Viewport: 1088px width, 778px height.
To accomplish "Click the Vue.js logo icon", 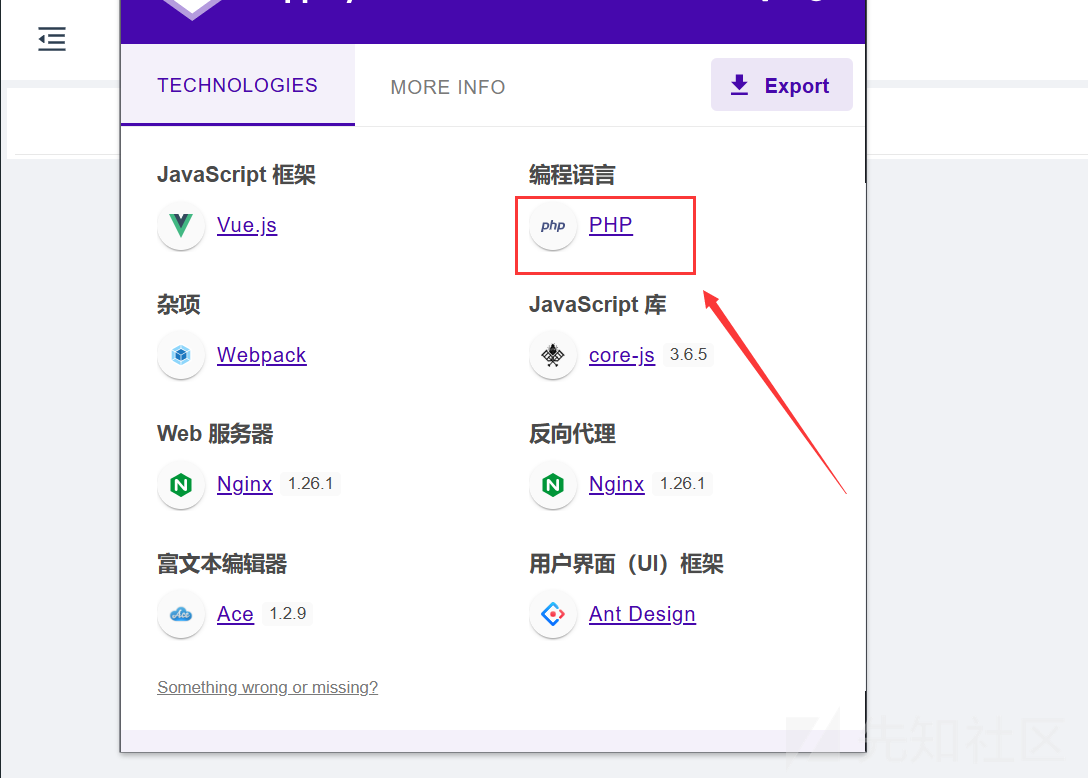I will pyautogui.click(x=181, y=225).
